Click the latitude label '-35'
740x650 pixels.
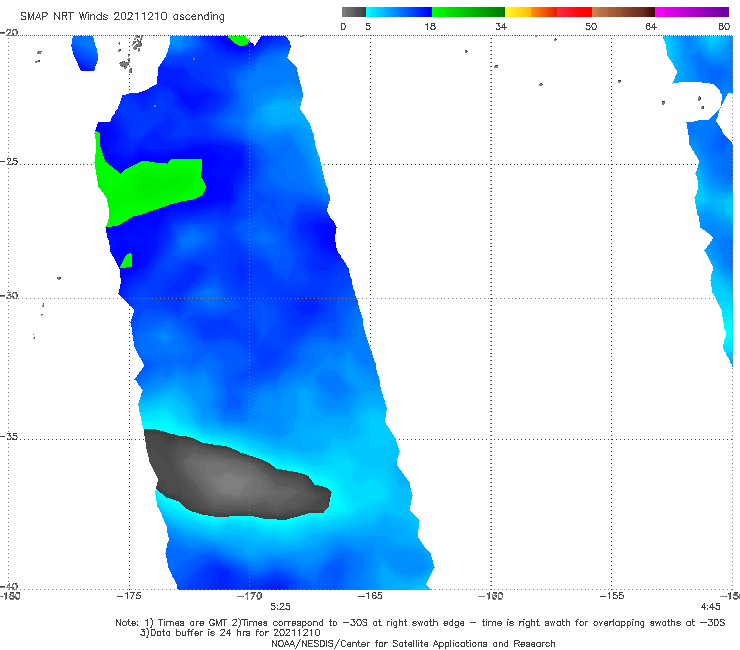tap(9, 436)
